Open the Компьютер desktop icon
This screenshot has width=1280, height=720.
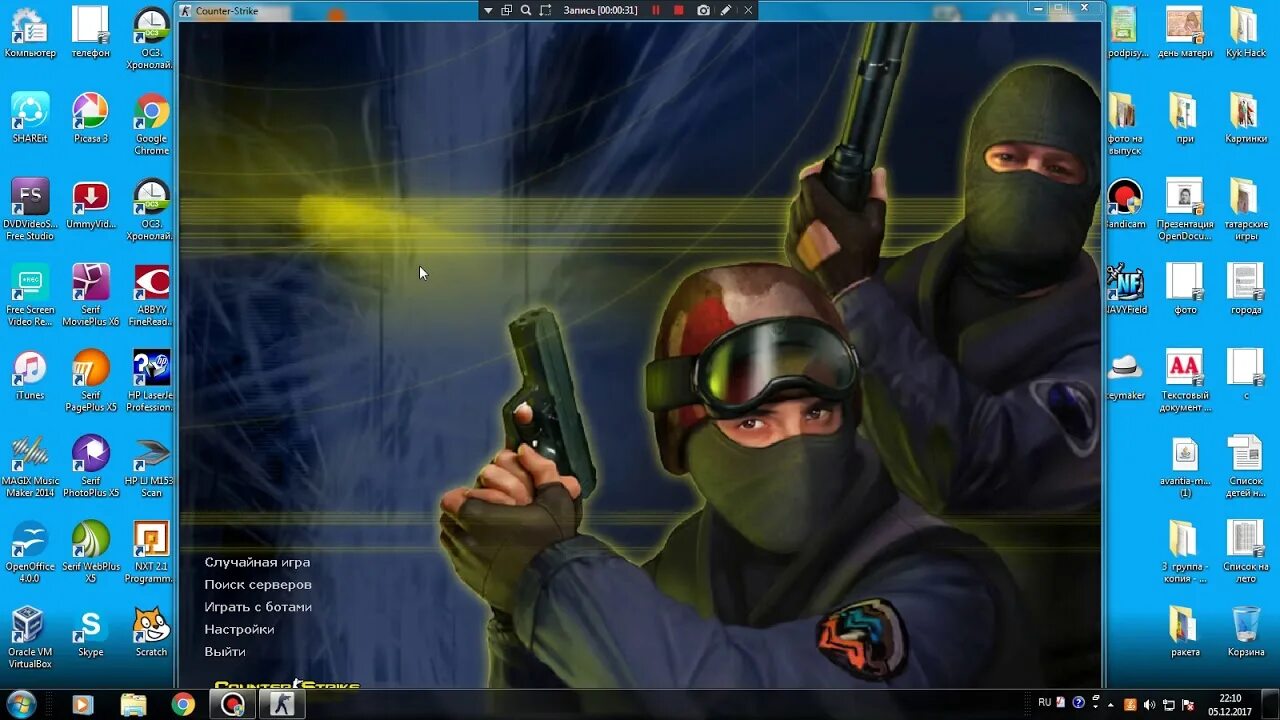click(x=30, y=33)
